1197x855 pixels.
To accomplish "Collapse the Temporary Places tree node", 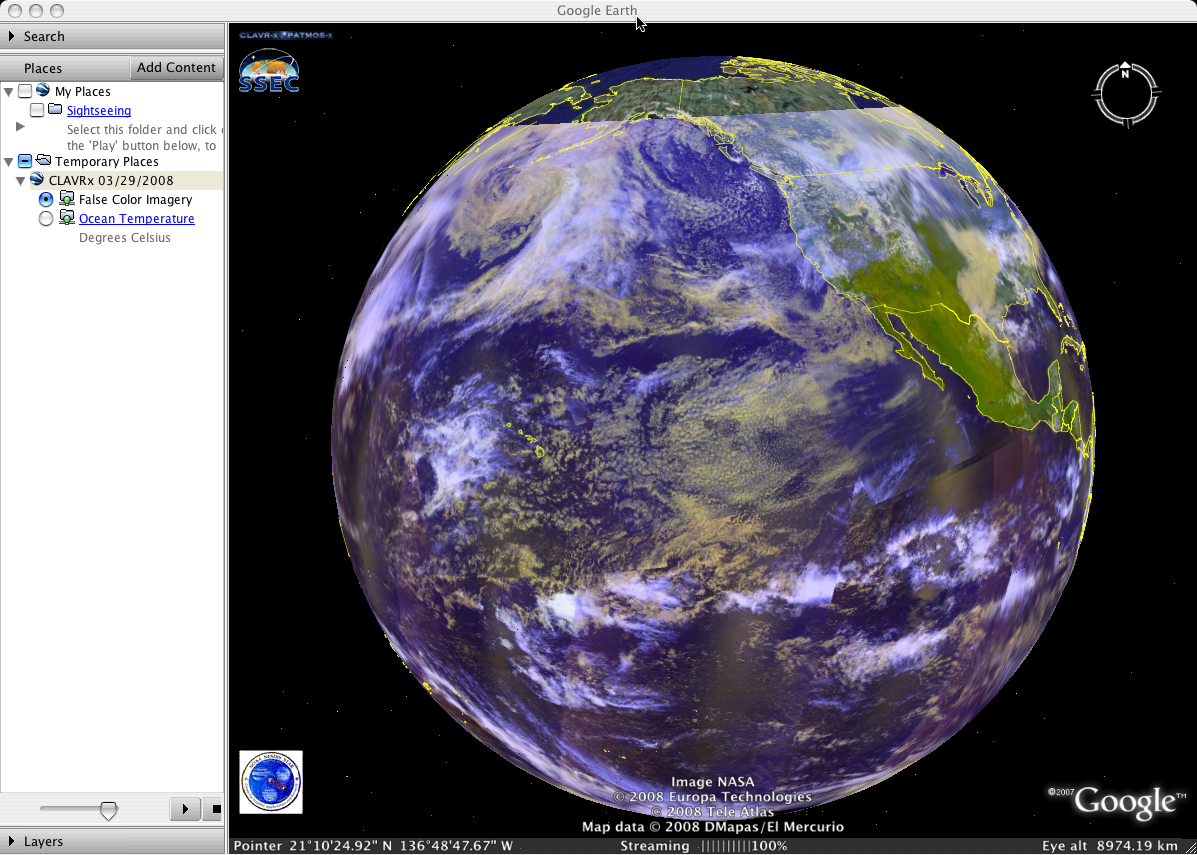I will click(x=9, y=162).
